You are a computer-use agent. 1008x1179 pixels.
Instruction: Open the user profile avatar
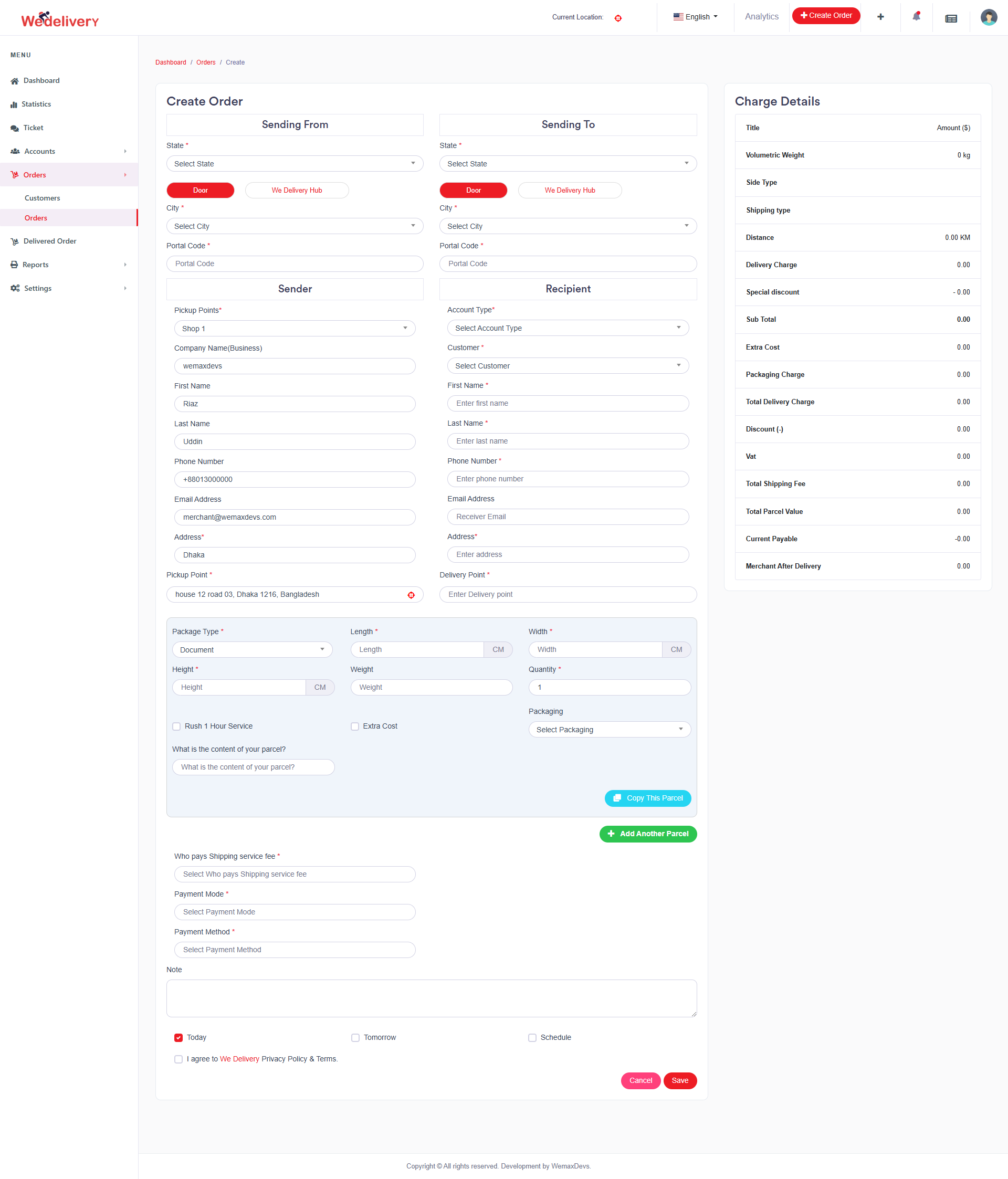pos(988,17)
